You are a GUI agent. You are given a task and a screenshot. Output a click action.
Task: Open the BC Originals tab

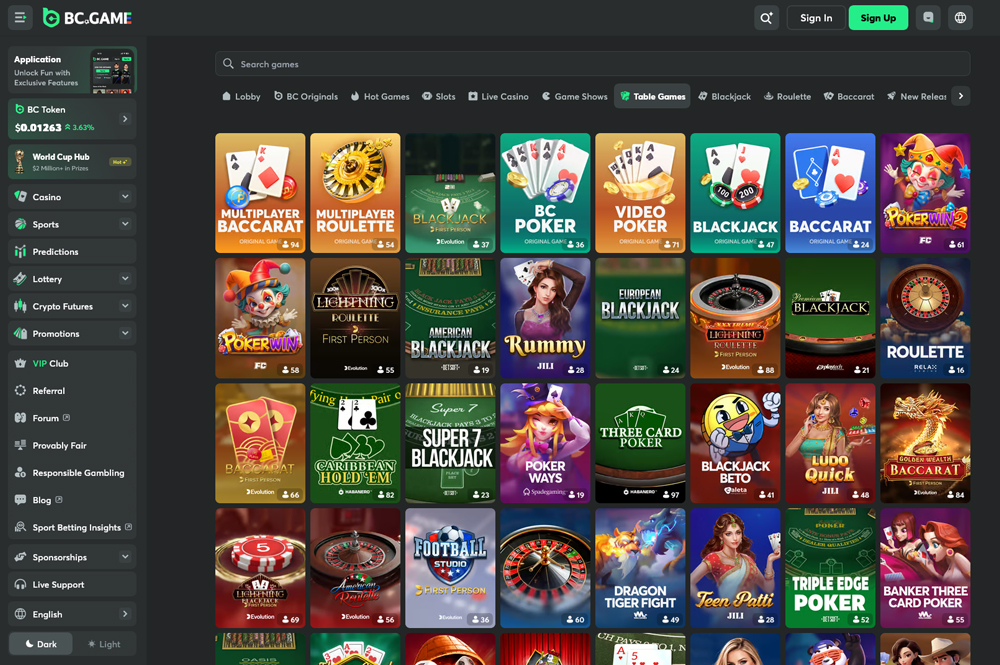click(306, 96)
